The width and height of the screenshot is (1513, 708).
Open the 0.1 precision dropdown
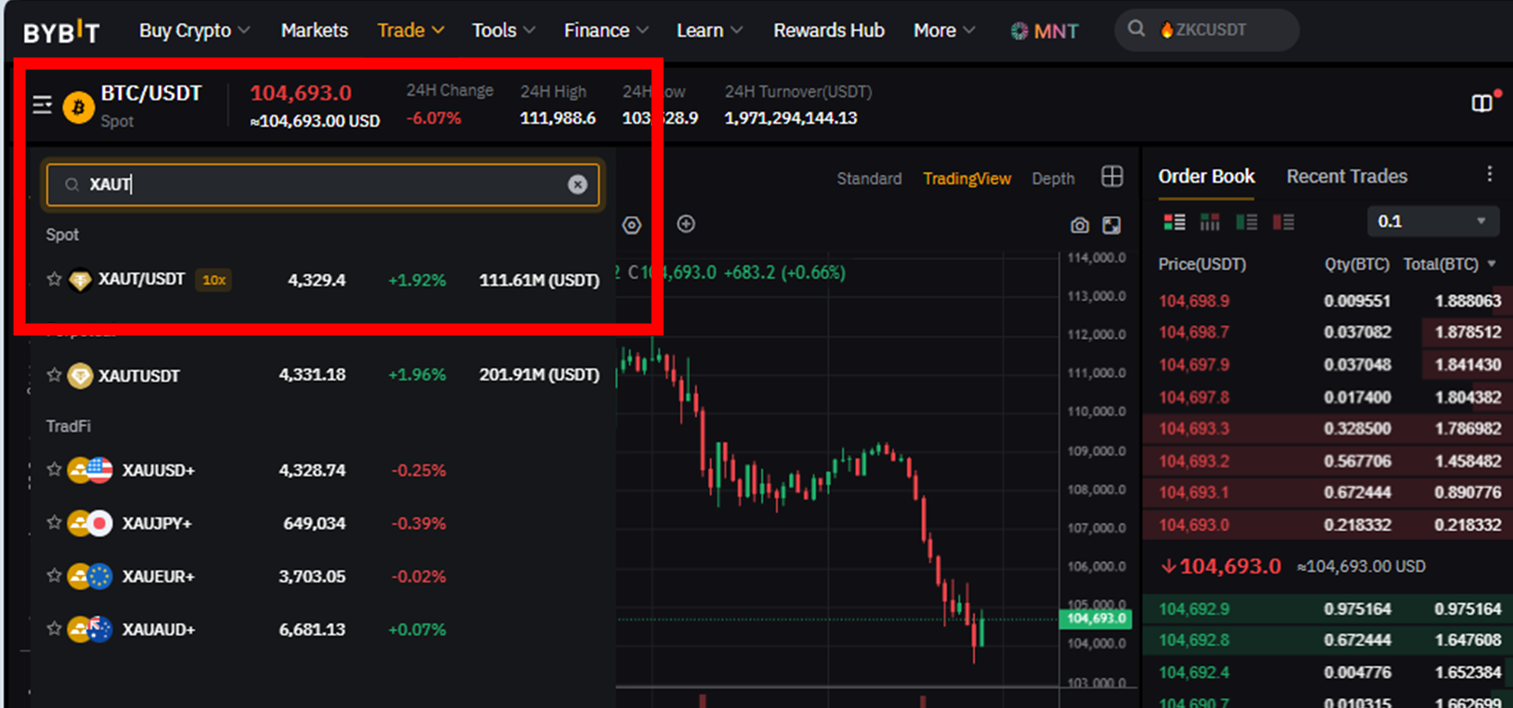[x=1432, y=221]
